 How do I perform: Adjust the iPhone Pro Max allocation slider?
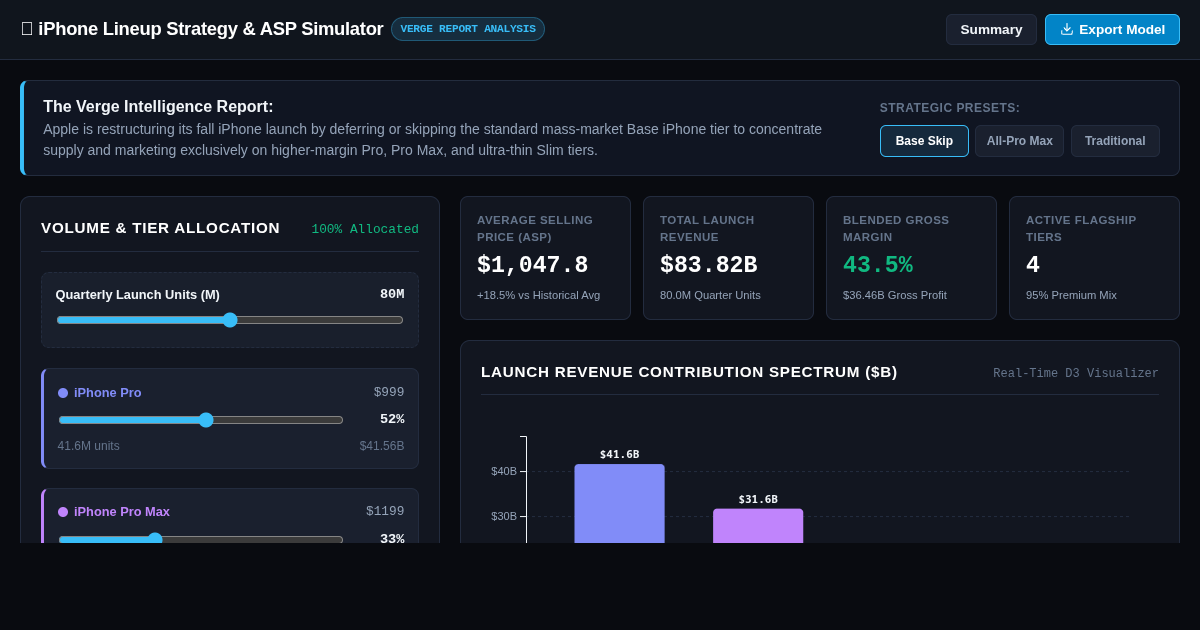coord(201,539)
